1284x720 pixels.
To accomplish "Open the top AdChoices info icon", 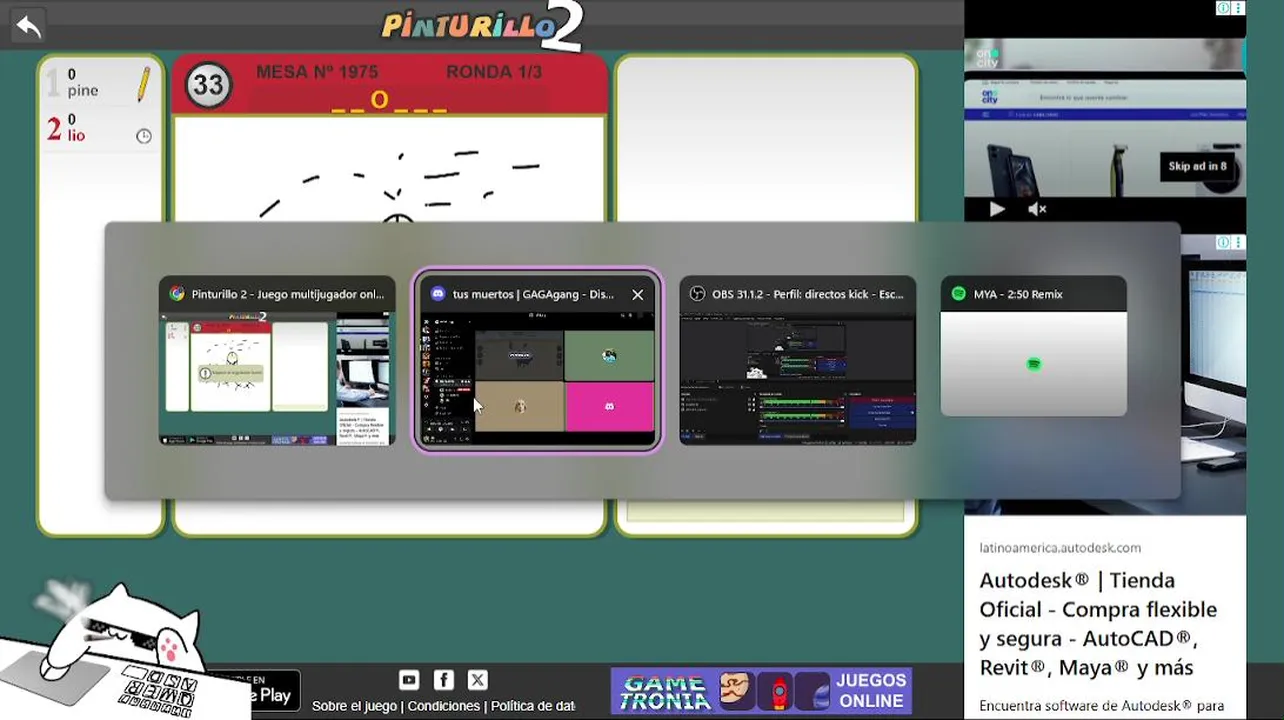I will [1222, 8].
